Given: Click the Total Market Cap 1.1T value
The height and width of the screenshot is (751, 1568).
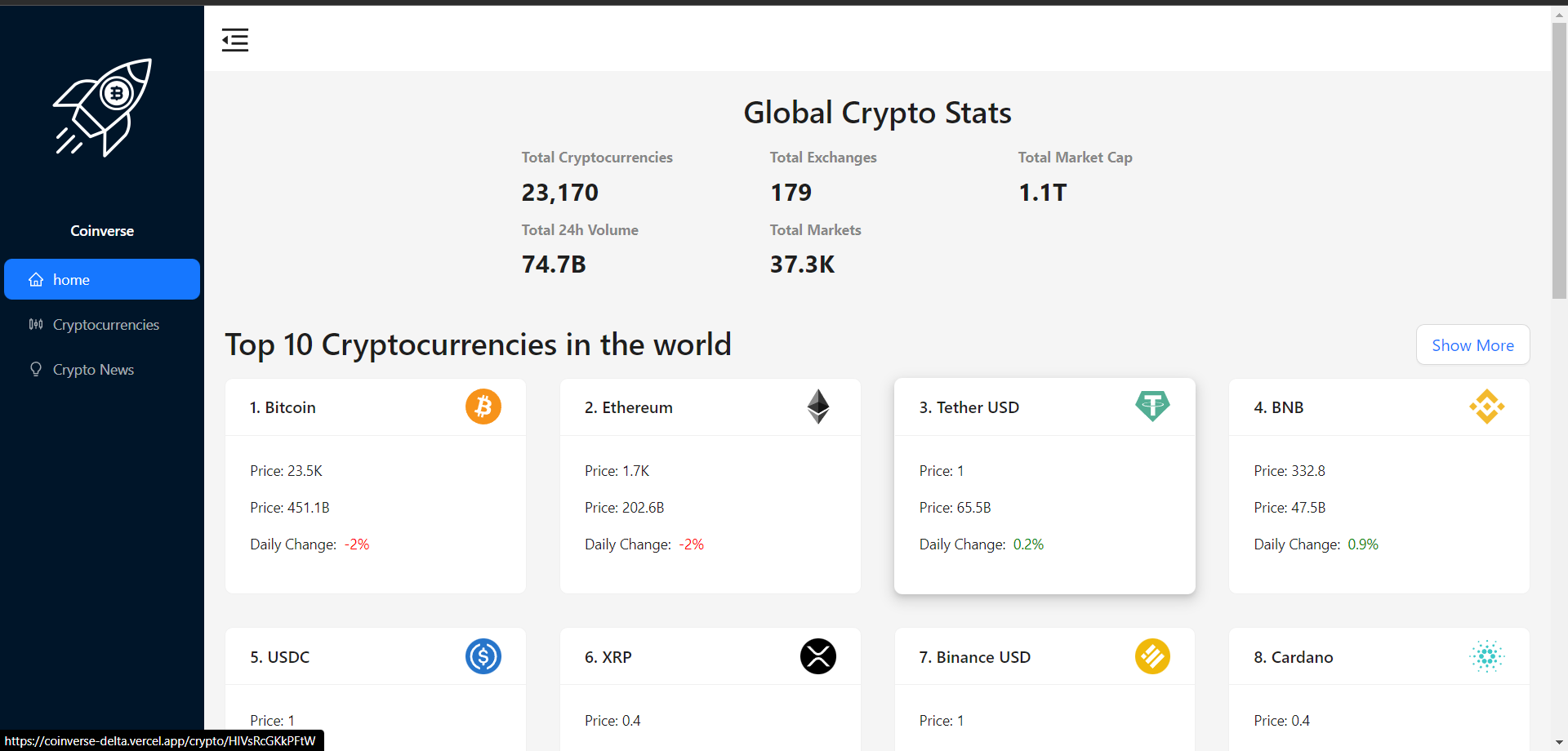Looking at the screenshot, I should pos(1043,193).
